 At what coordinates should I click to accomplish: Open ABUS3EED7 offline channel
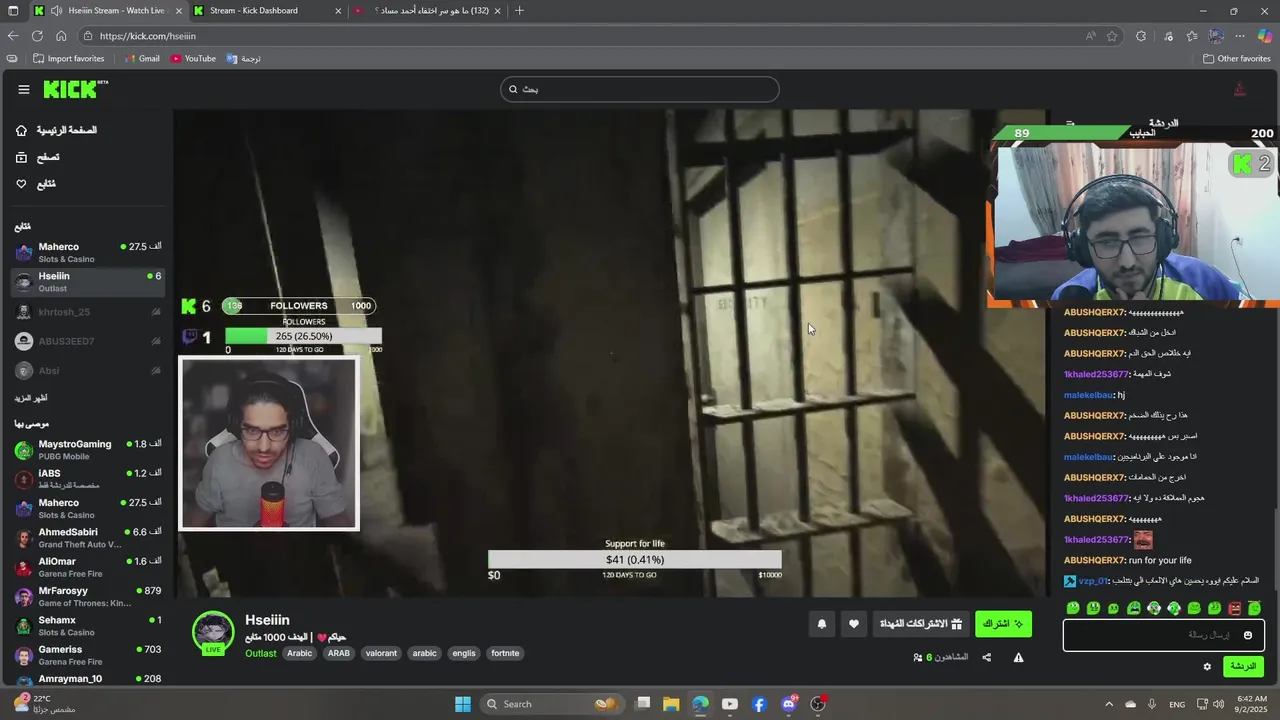[x=88, y=341]
